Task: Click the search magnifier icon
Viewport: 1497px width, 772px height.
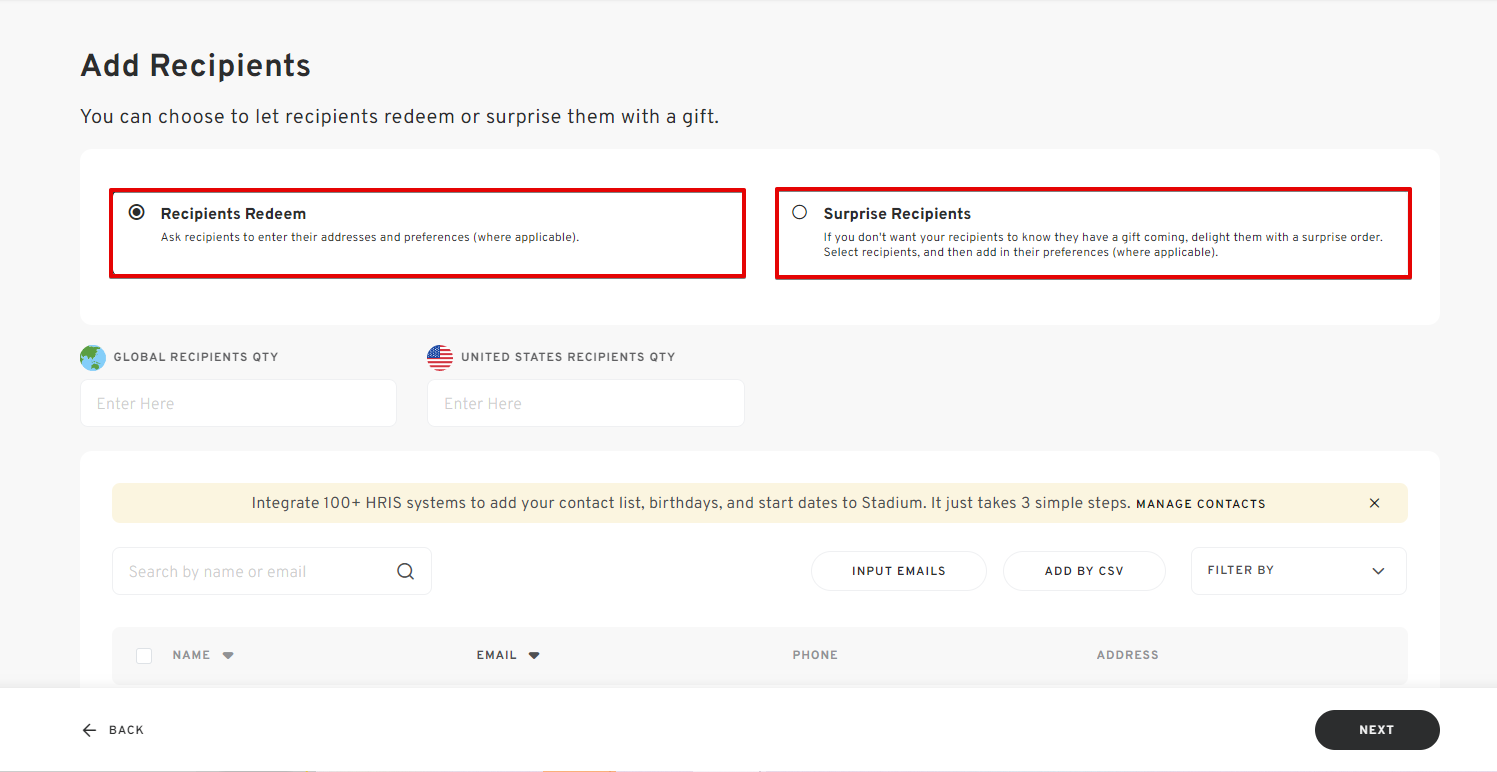Action: pyautogui.click(x=405, y=571)
